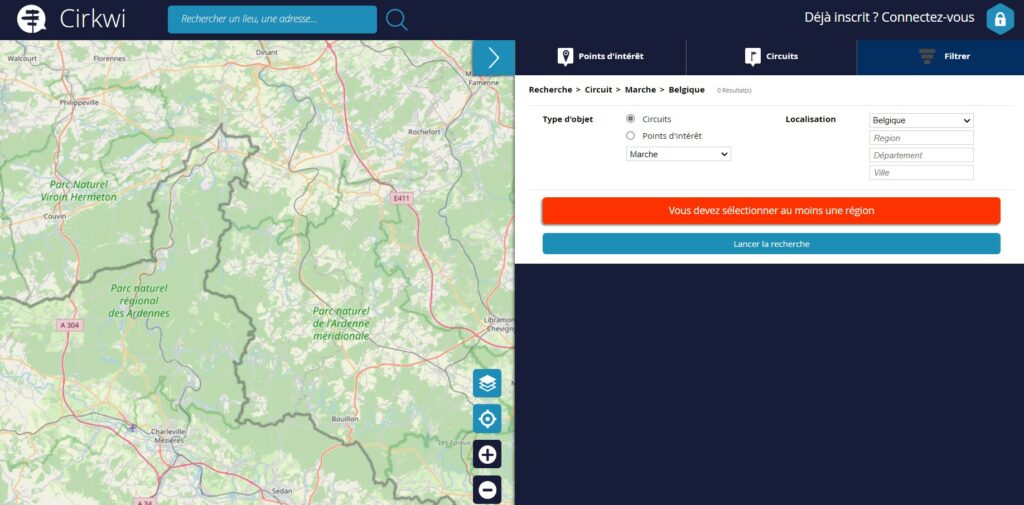Click Philippeville on the map
The image size is (1024, 505).
[x=79, y=103]
